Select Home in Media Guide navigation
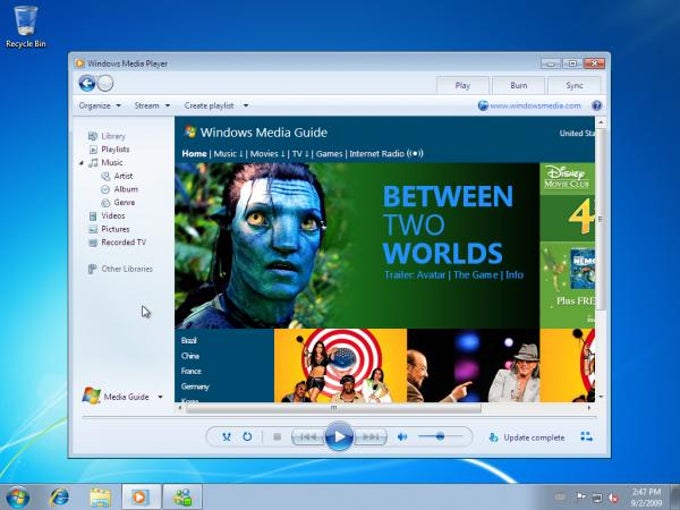Screen dimensions: 680x510 point(194,154)
